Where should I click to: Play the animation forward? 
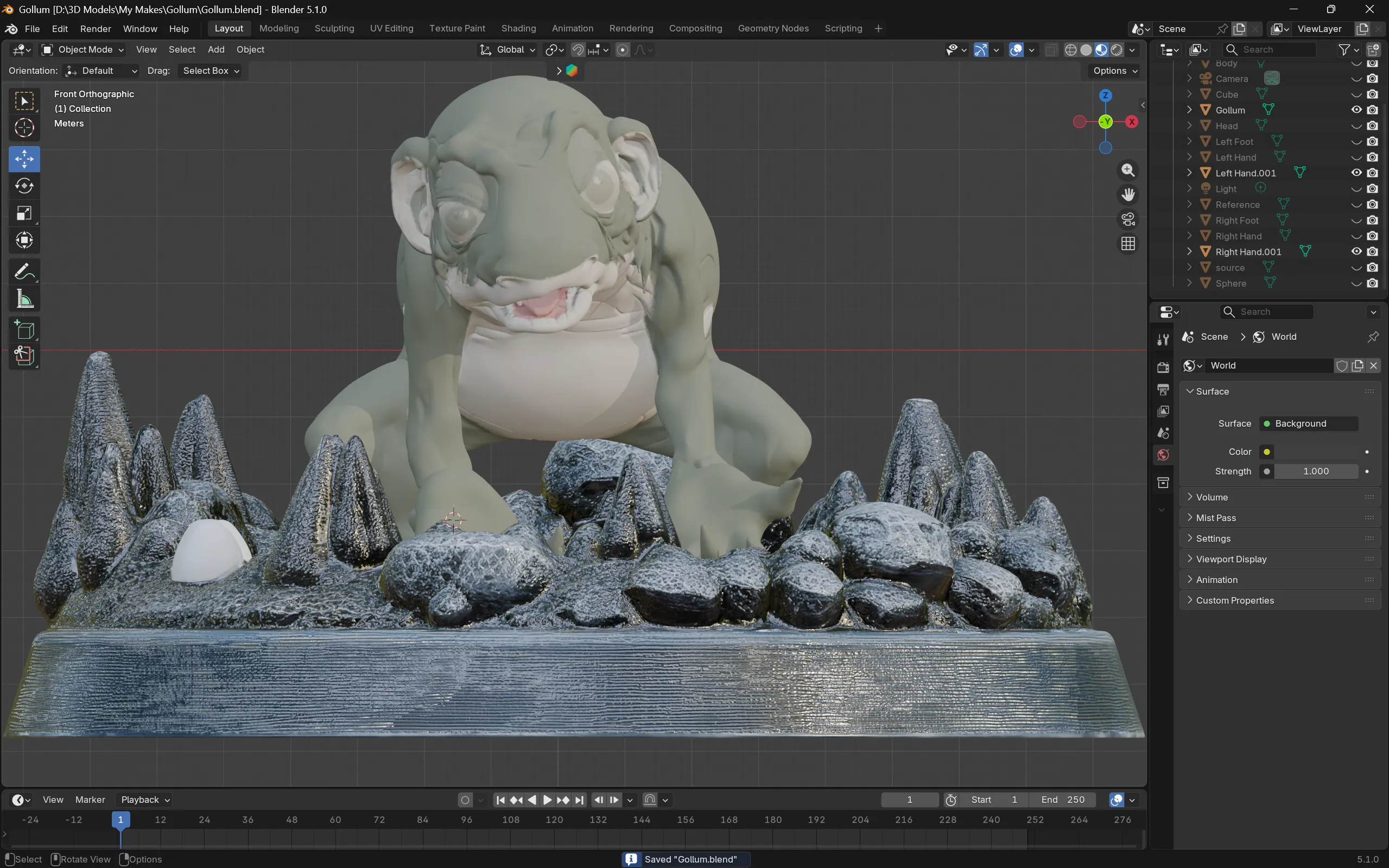pos(547,800)
